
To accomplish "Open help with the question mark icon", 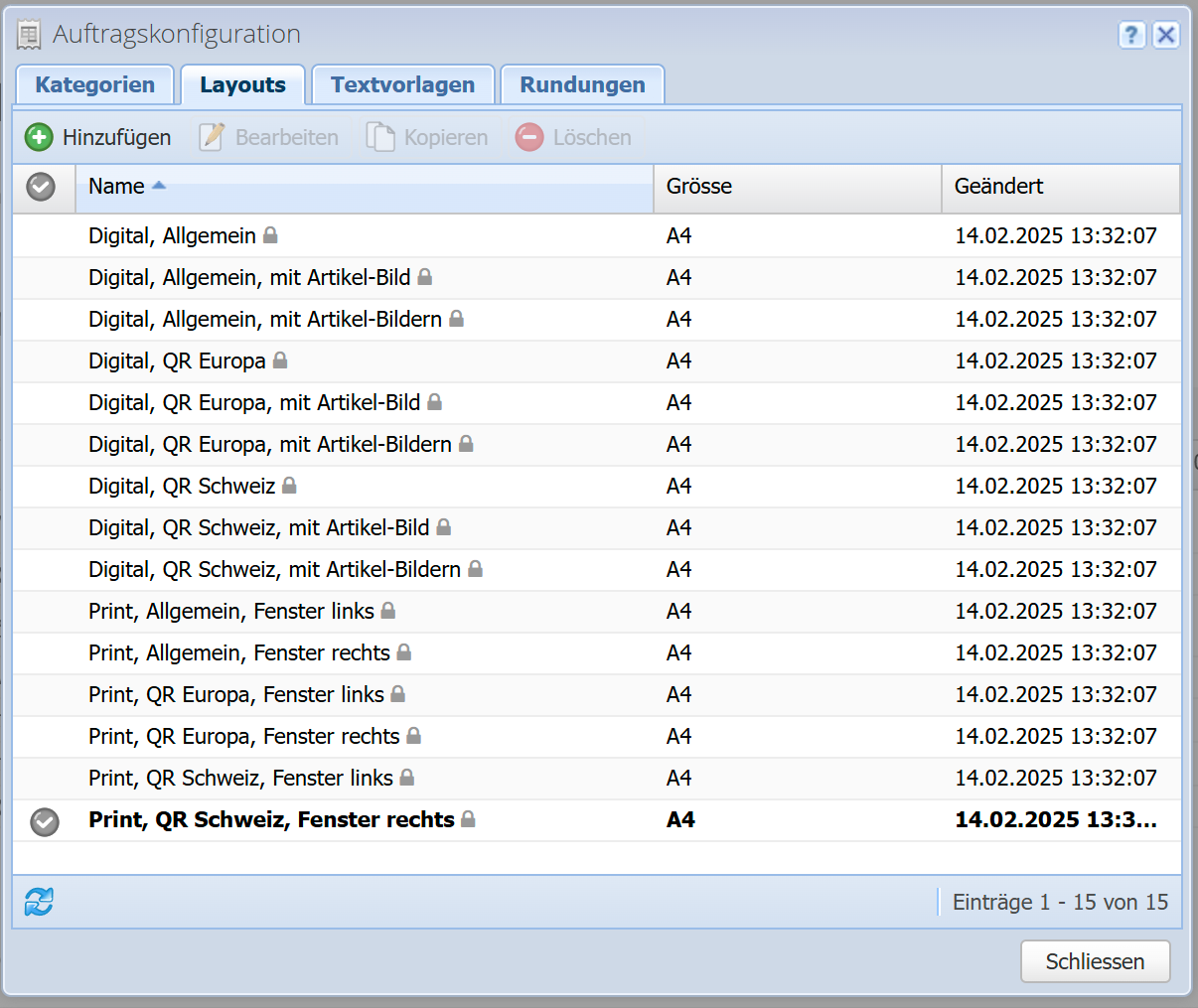I will tap(1131, 35).
